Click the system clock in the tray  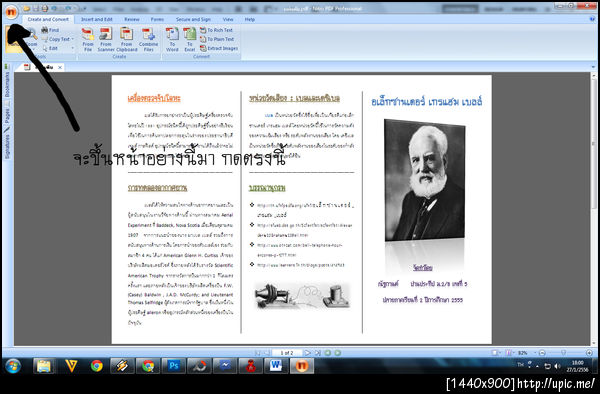click(577, 366)
